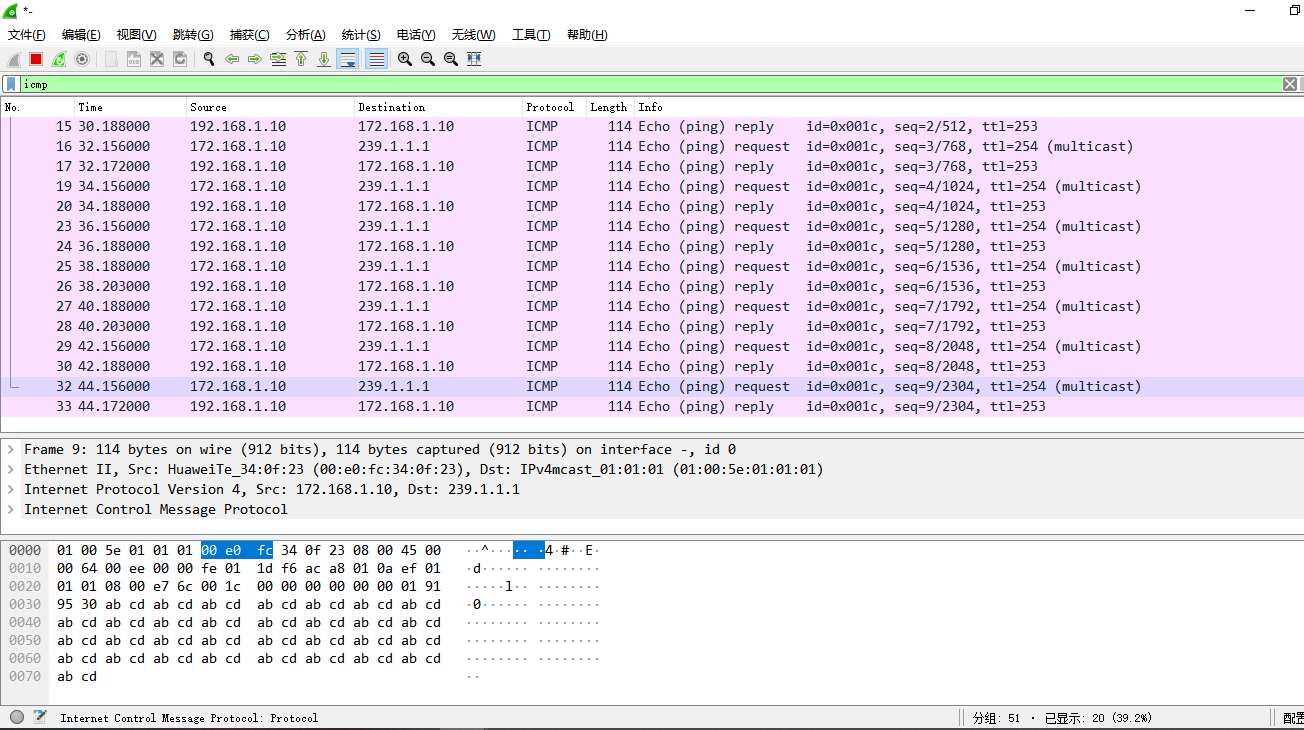Image resolution: width=1304 pixels, height=730 pixels.
Task: Click the expert information circle in status bar
Action: 17,717
